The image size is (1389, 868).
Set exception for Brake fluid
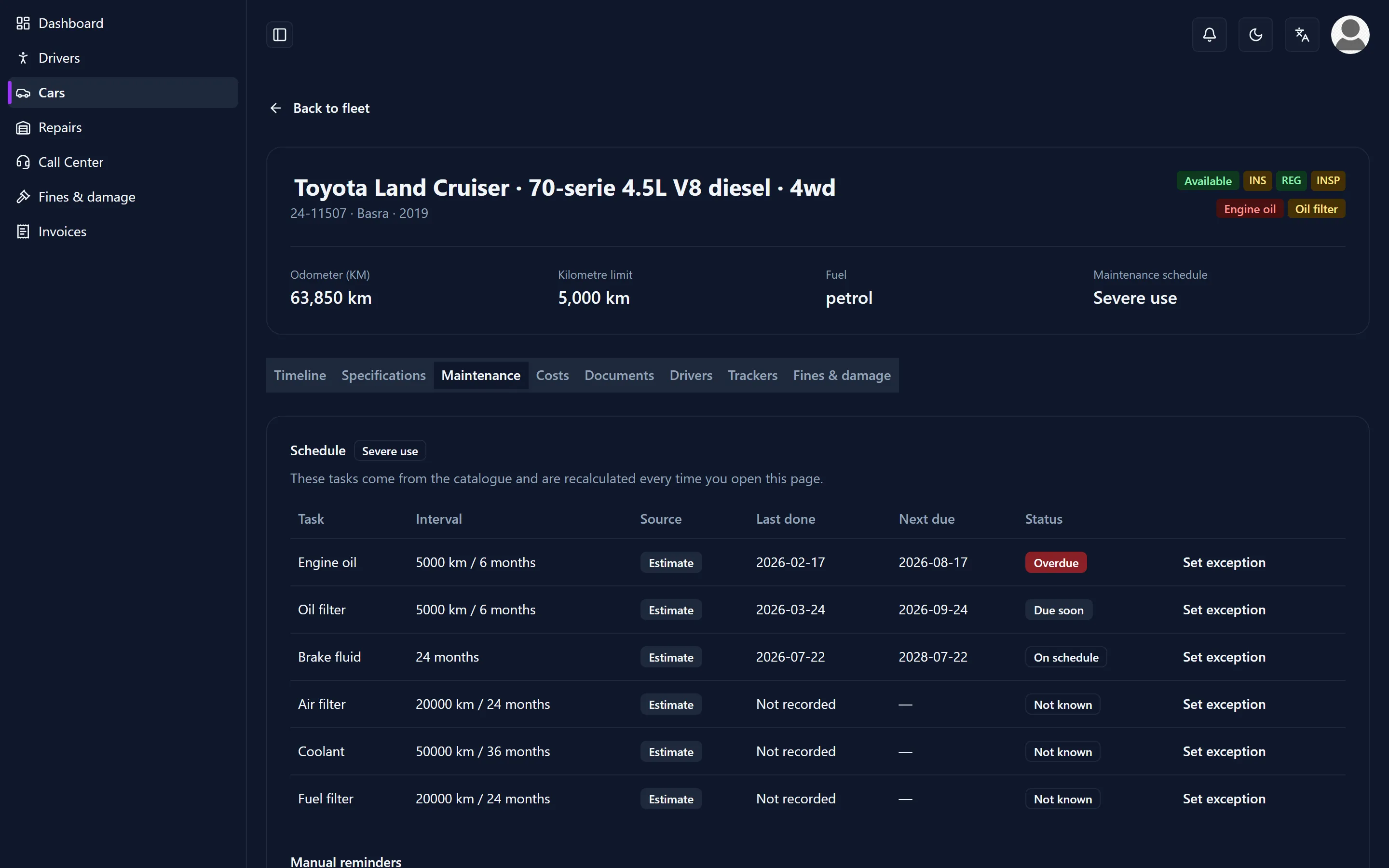(1224, 657)
